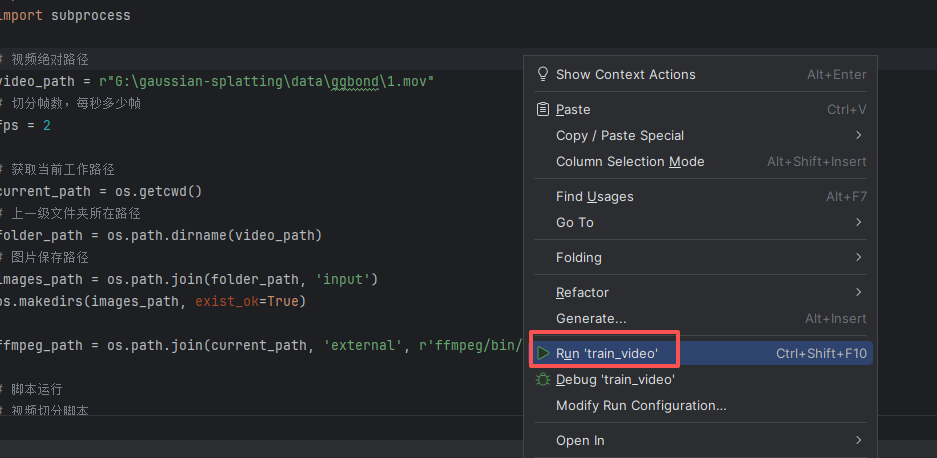Expand the Go To submenu
Image resolution: width=937 pixels, height=458 pixels.
(859, 222)
